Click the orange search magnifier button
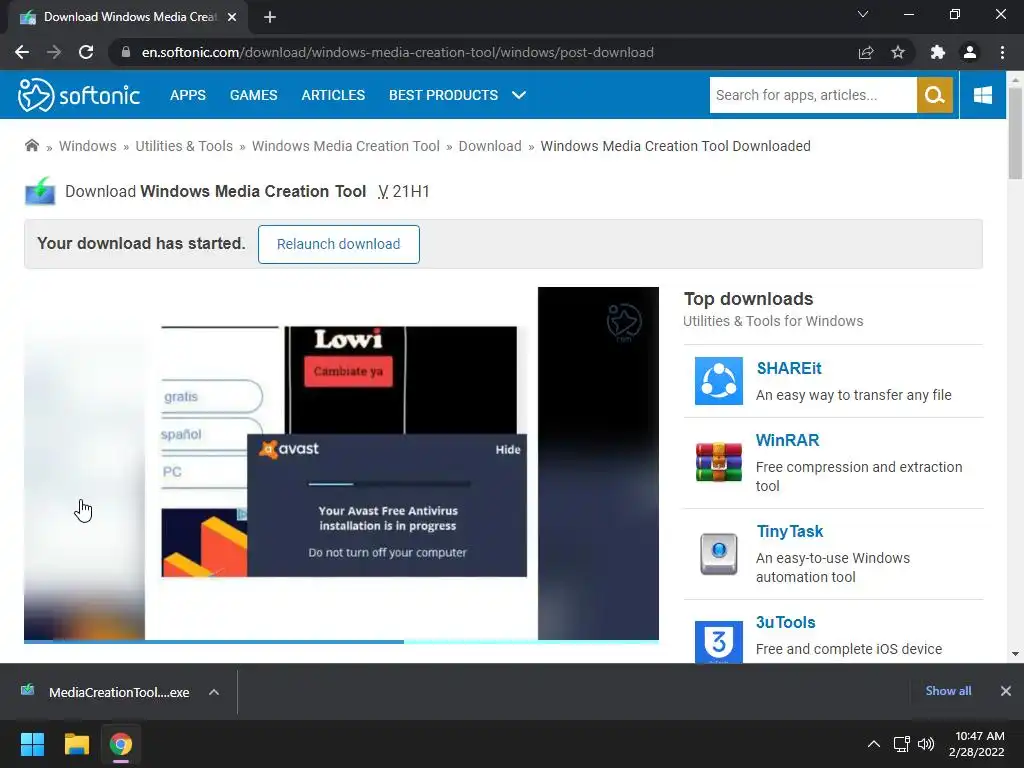Image resolution: width=1024 pixels, height=768 pixels. pos(935,95)
